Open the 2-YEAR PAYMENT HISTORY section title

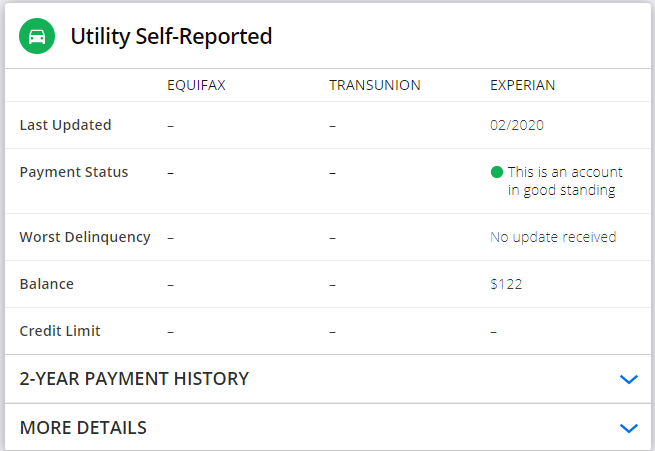(x=134, y=379)
